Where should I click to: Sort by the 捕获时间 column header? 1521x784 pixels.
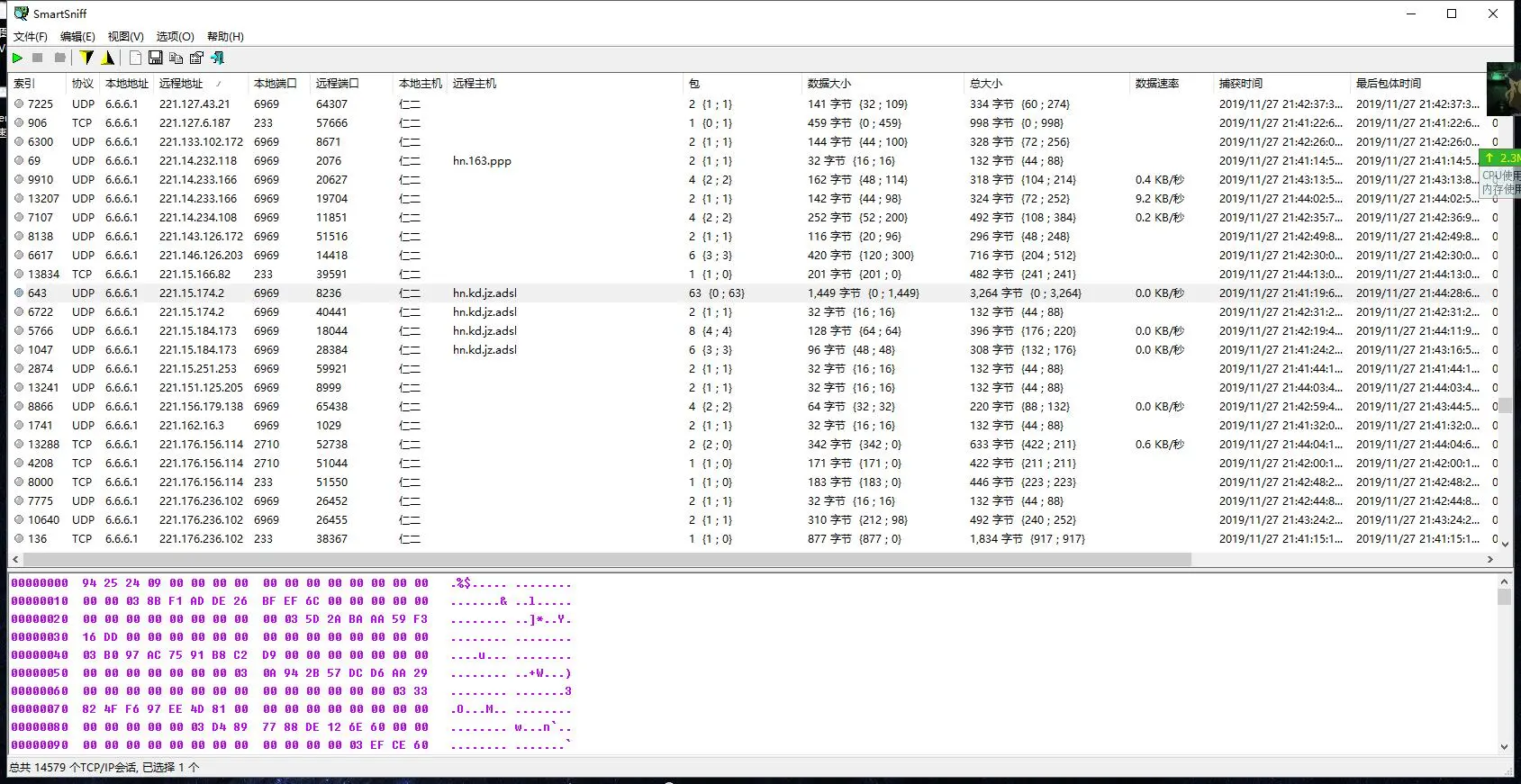click(x=1281, y=83)
